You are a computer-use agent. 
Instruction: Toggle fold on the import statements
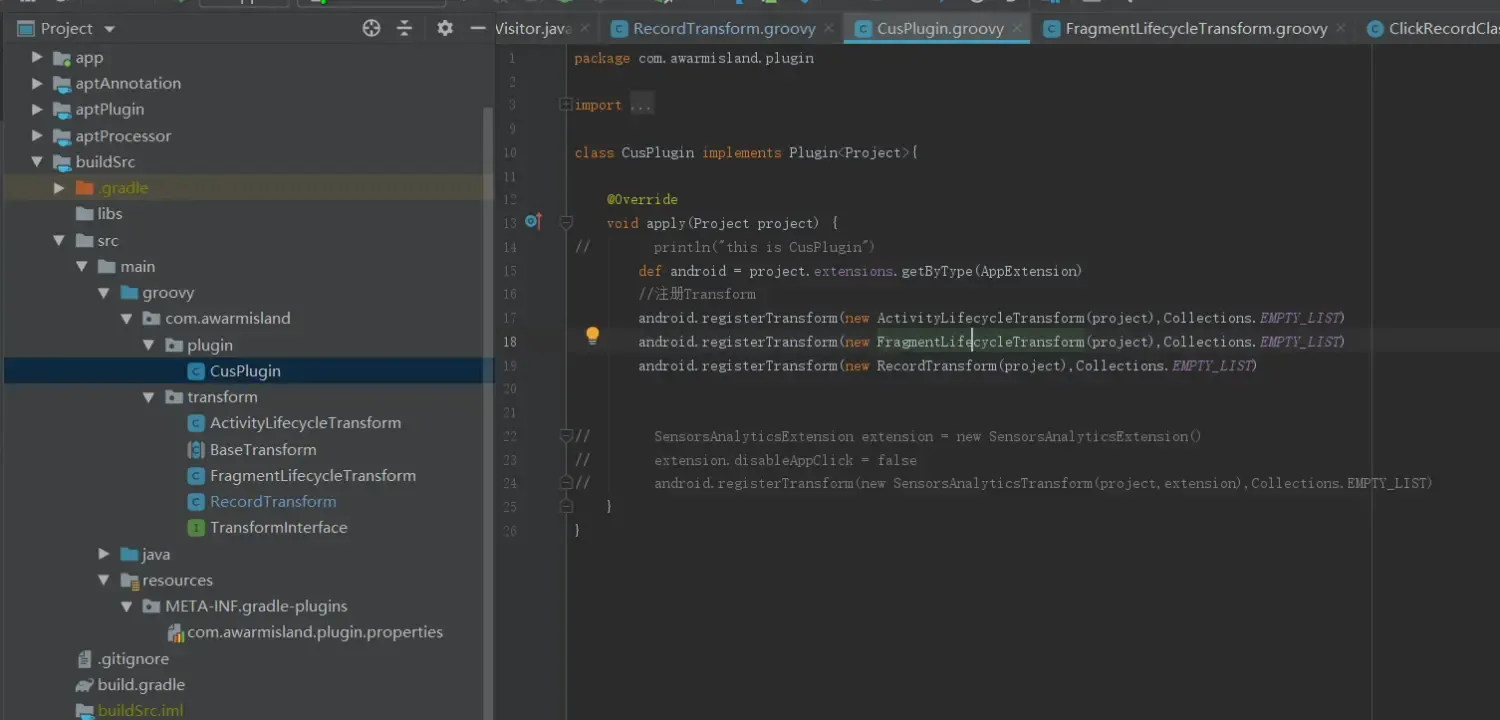point(566,105)
